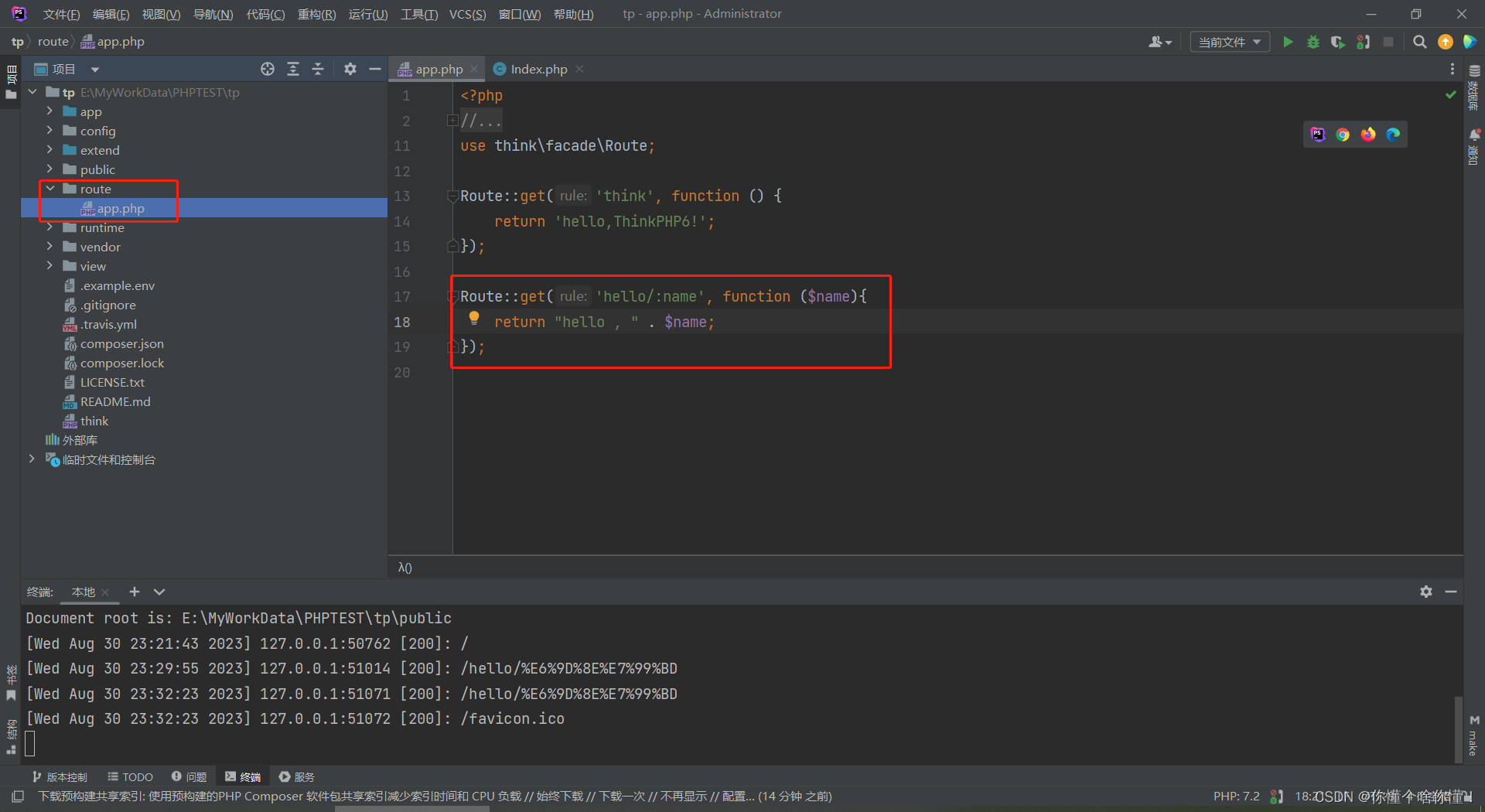1485x812 pixels.
Task: Preview app.php in Chrome browser icon
Action: (x=1343, y=134)
